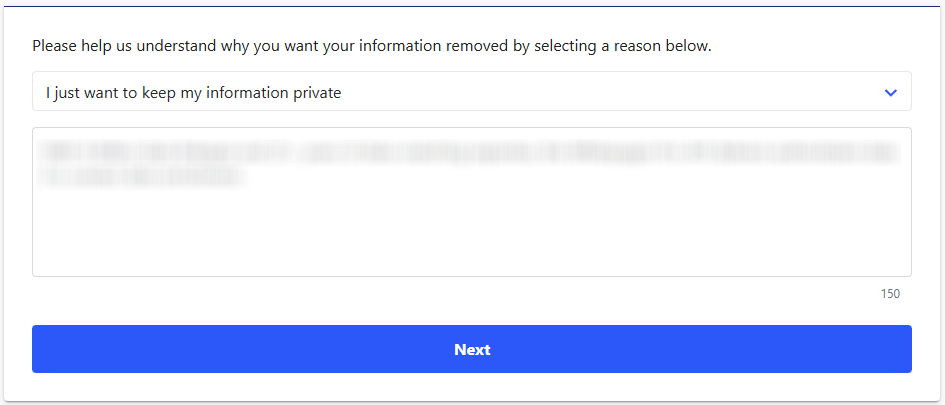Click the 150 character counter
This screenshot has width=945, height=405.
[x=890, y=294]
